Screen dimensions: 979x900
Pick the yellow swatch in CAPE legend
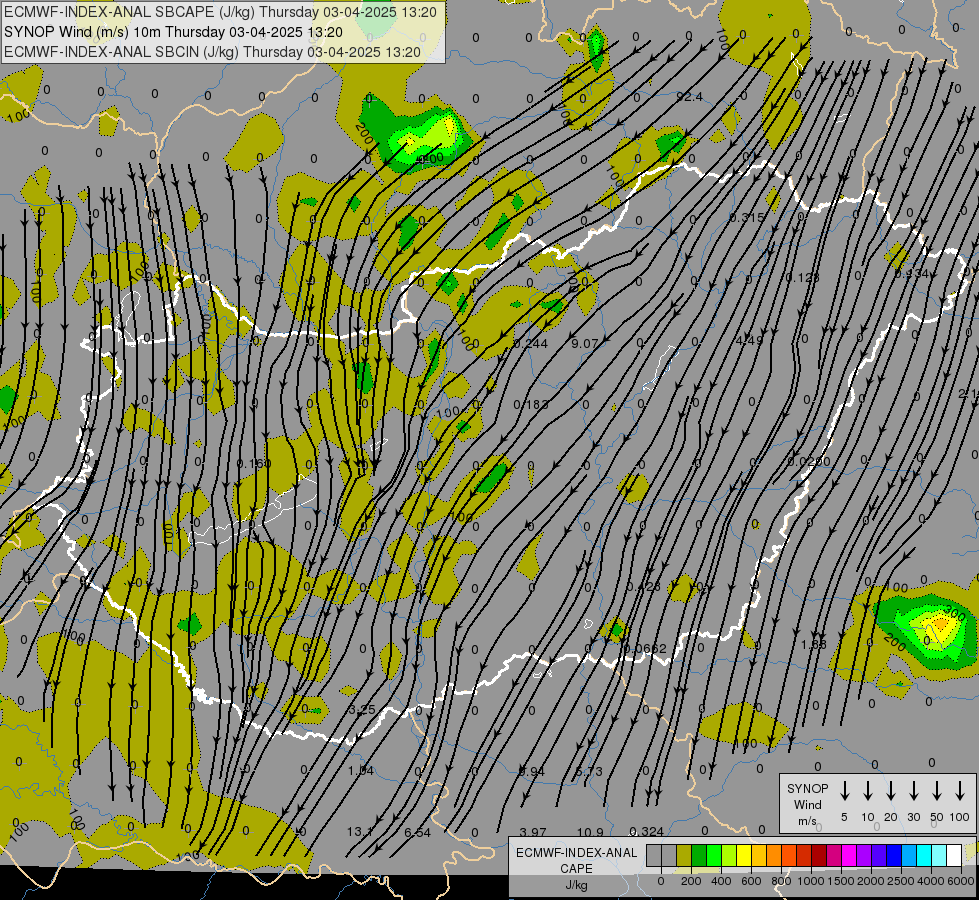[744, 856]
